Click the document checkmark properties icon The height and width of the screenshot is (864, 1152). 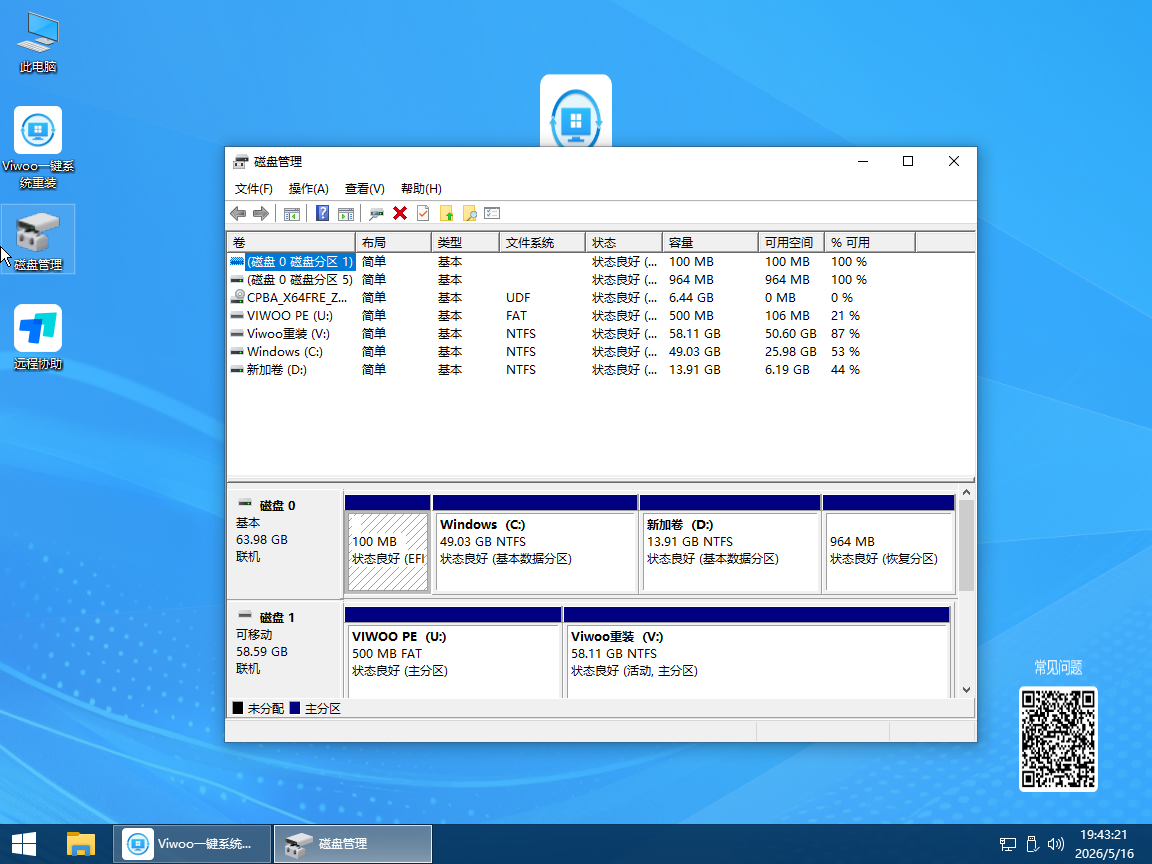(423, 213)
